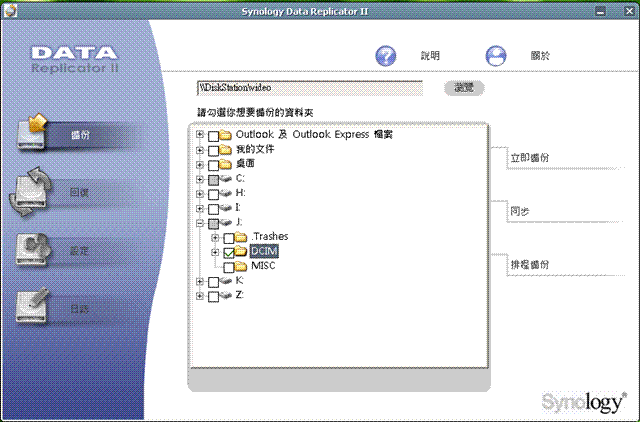Check the I: drive checkbox
The width and height of the screenshot is (640, 422).
213,209
